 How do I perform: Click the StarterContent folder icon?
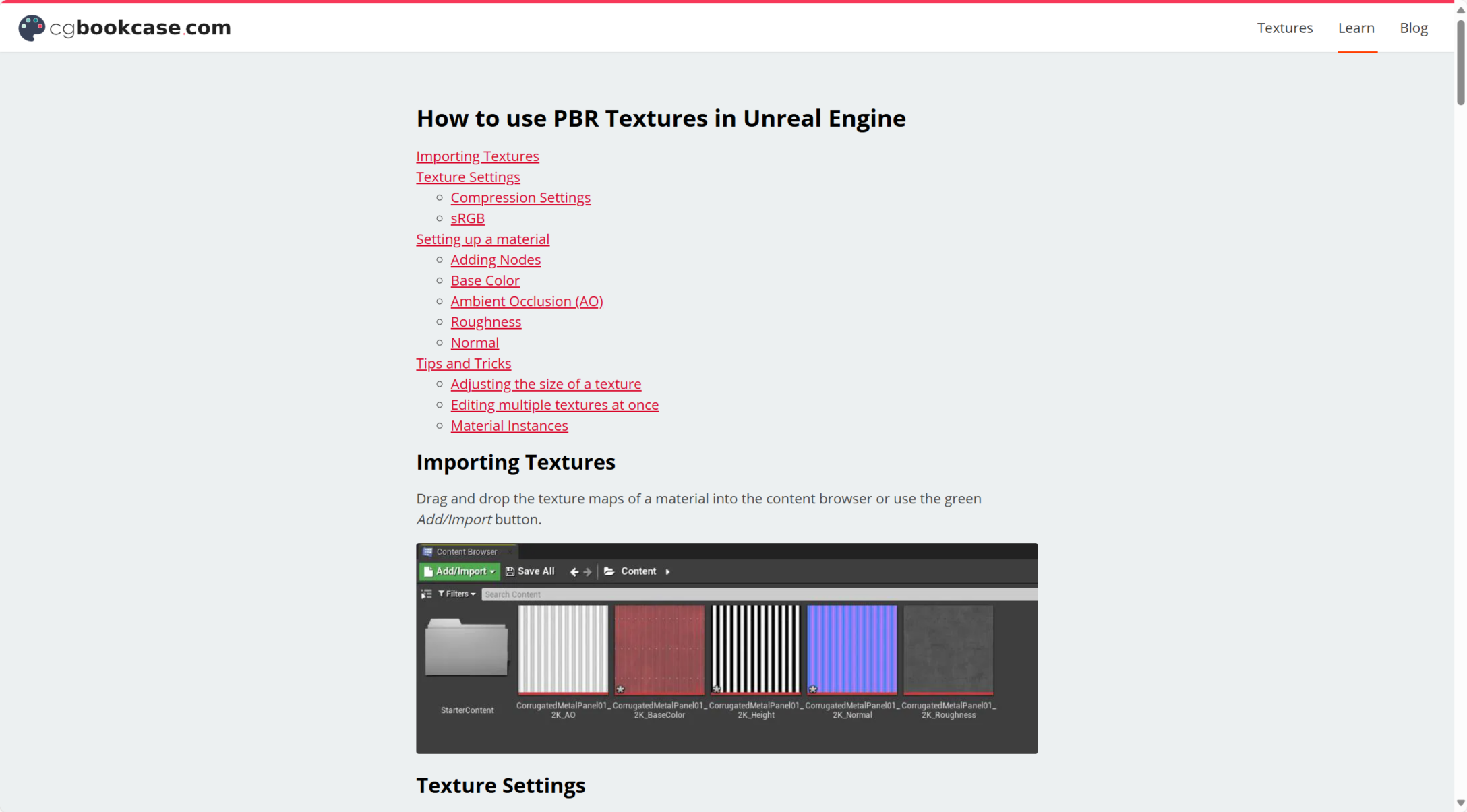(467, 648)
